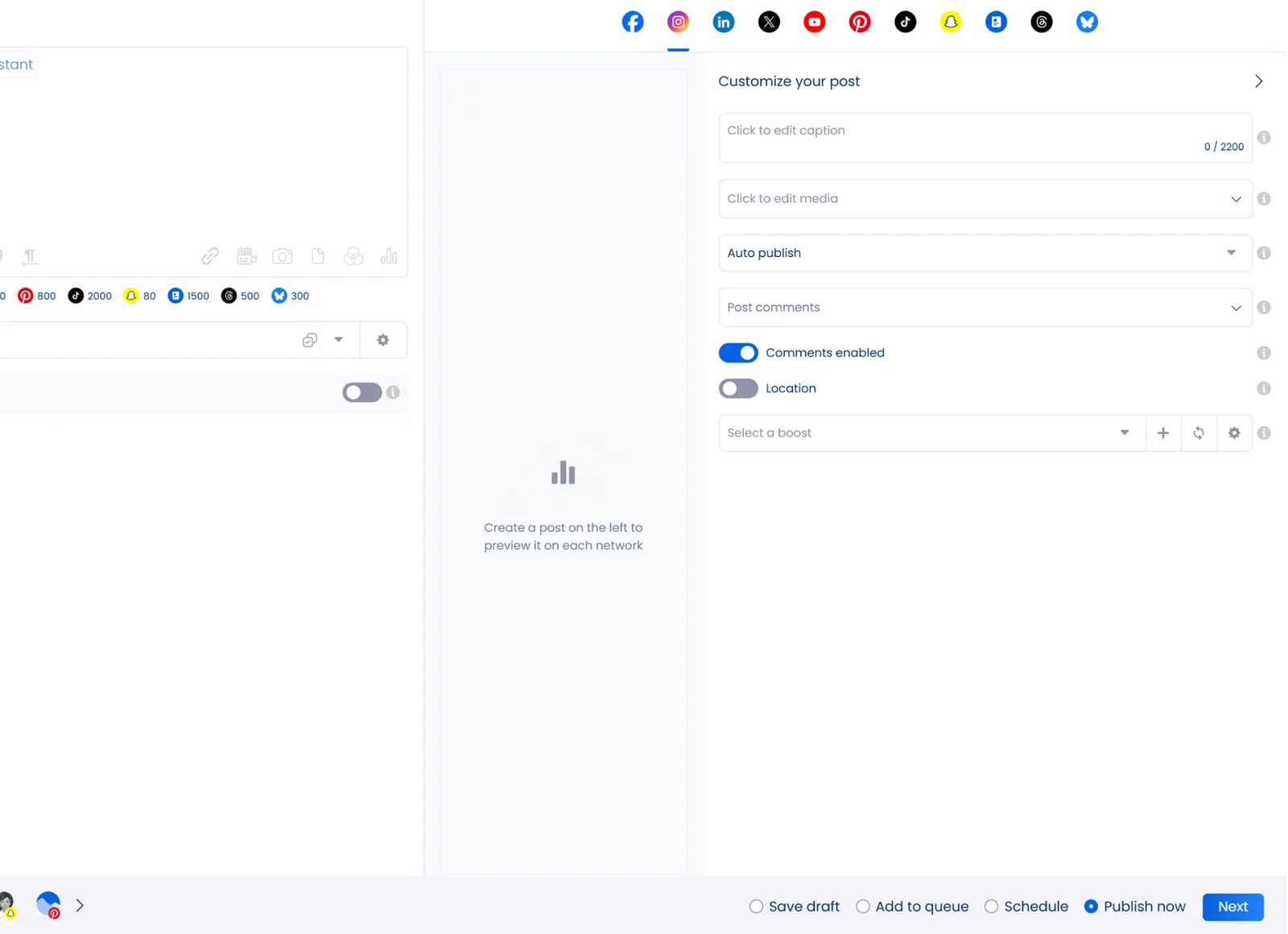Viewport: 1288px width, 934px height.
Task: Select the Snapchat network icon
Action: 951,22
